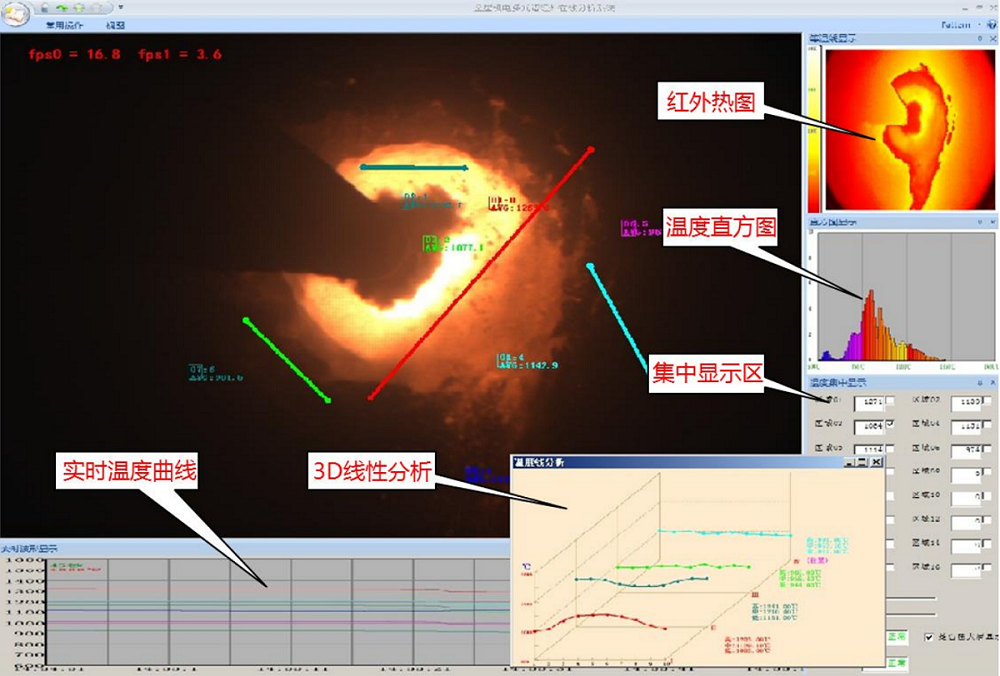Click the blue help icon at top right
The height and width of the screenshot is (676, 1000).
click(x=990, y=24)
